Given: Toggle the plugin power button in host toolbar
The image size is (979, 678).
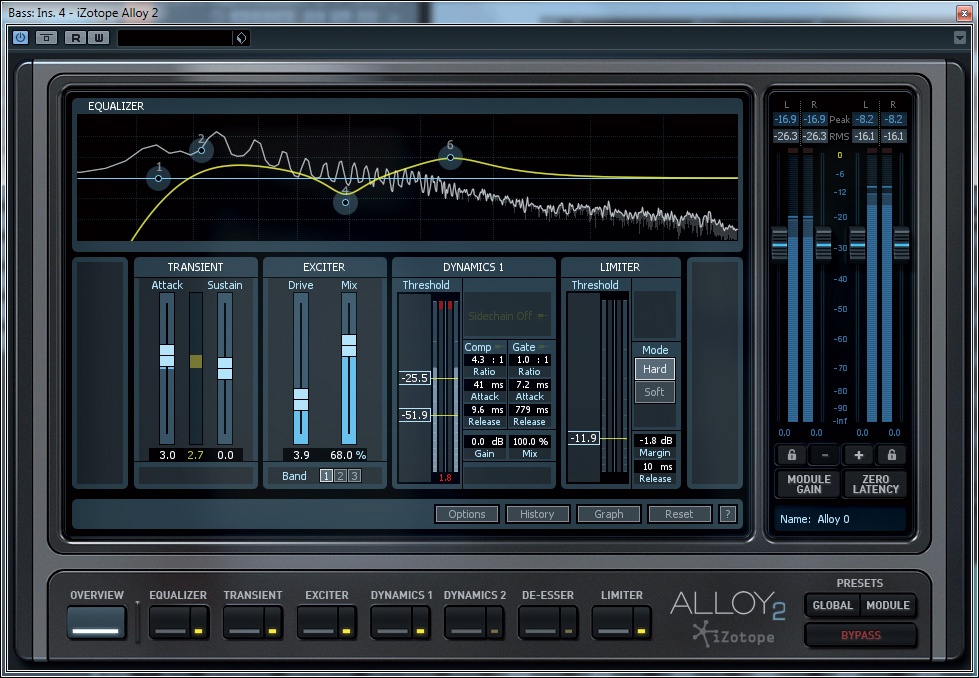Looking at the screenshot, I should [21, 37].
